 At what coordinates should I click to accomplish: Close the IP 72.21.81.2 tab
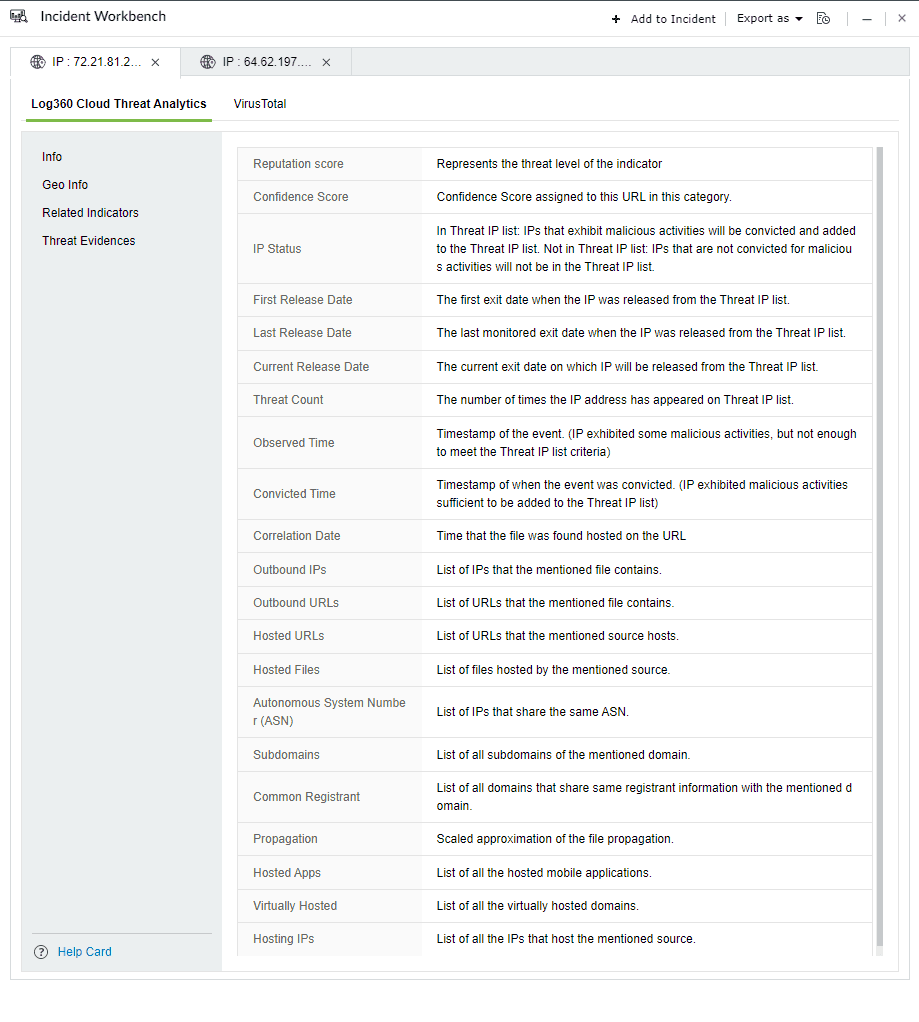coord(155,61)
